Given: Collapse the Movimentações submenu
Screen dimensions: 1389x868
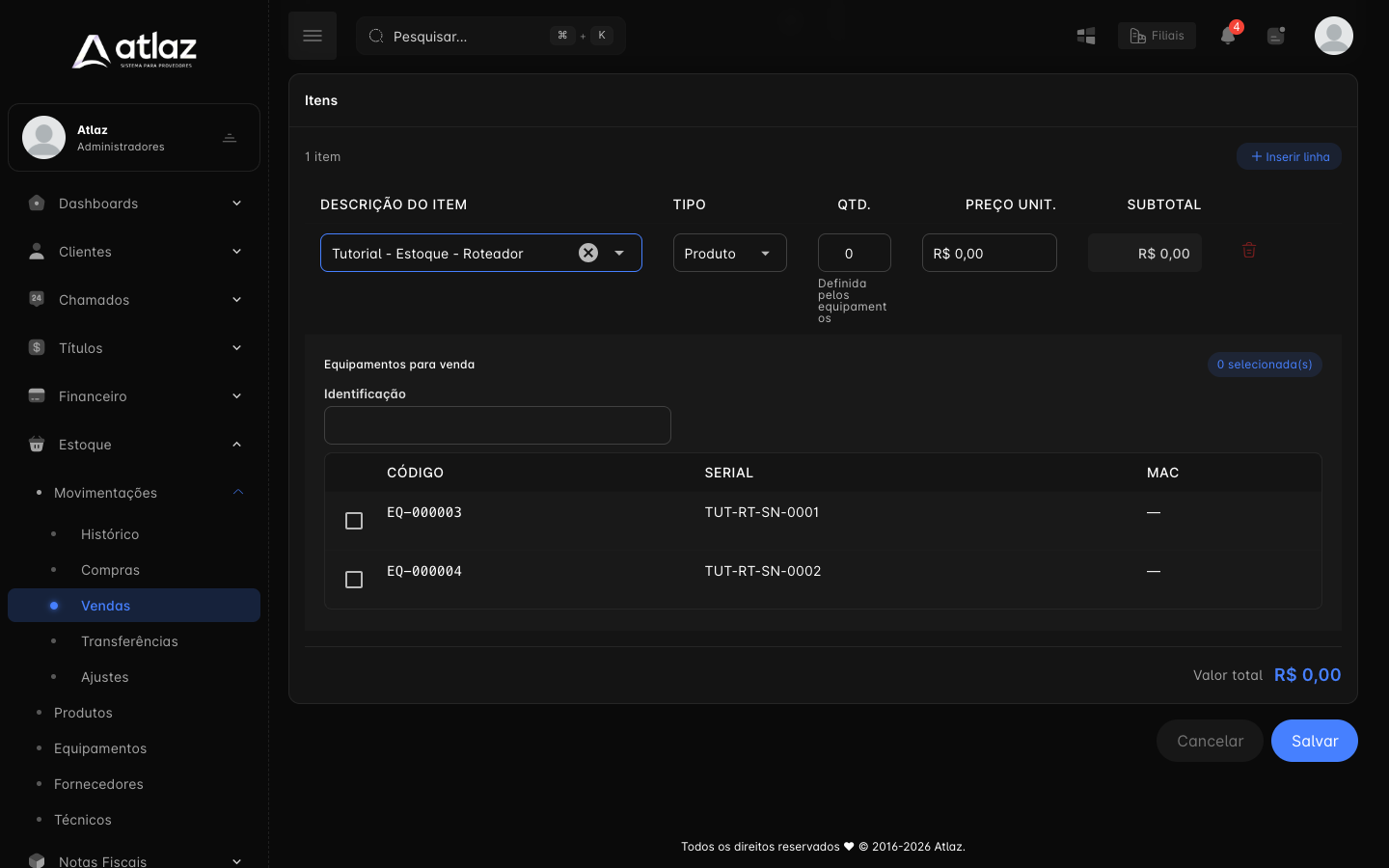Looking at the screenshot, I should click(x=237, y=492).
